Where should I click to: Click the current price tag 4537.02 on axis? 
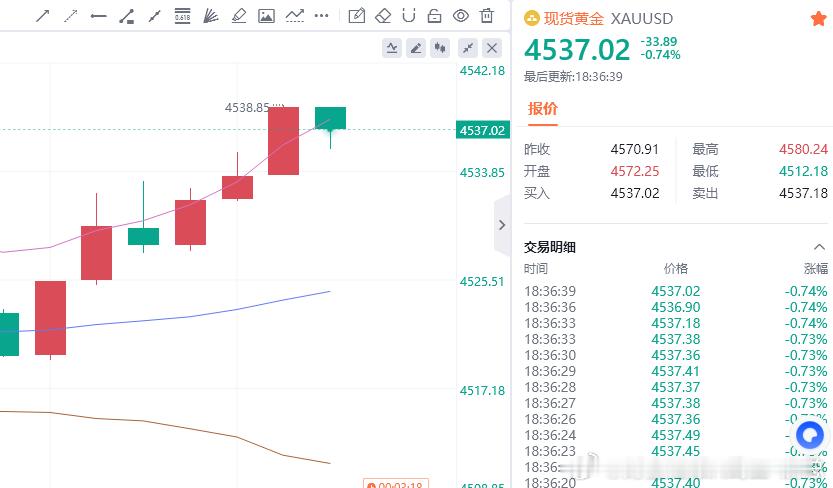coord(482,130)
